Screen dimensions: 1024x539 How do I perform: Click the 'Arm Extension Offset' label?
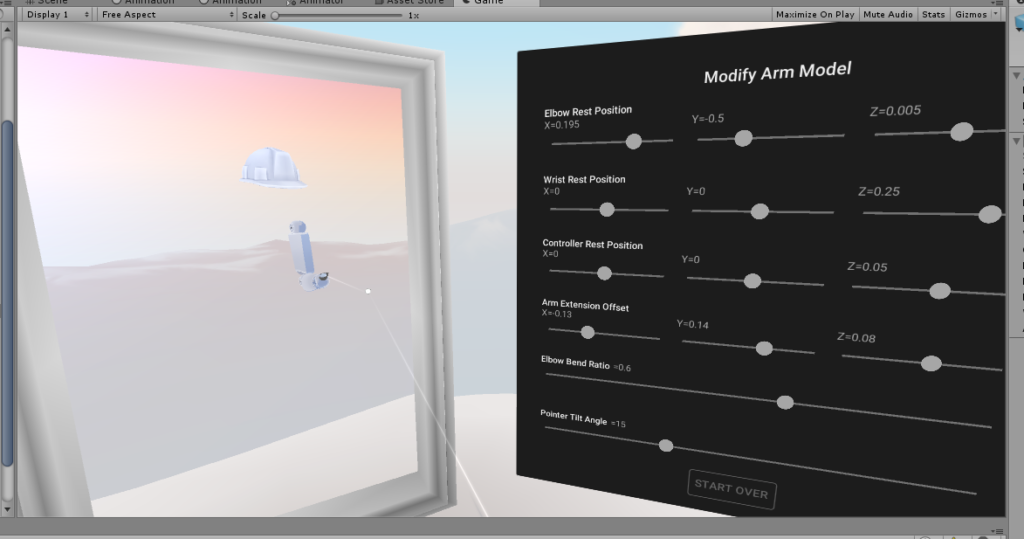click(x=585, y=305)
